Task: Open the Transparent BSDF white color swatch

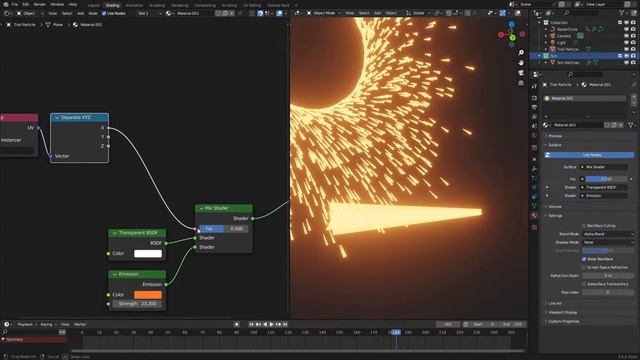Action: click(x=148, y=253)
